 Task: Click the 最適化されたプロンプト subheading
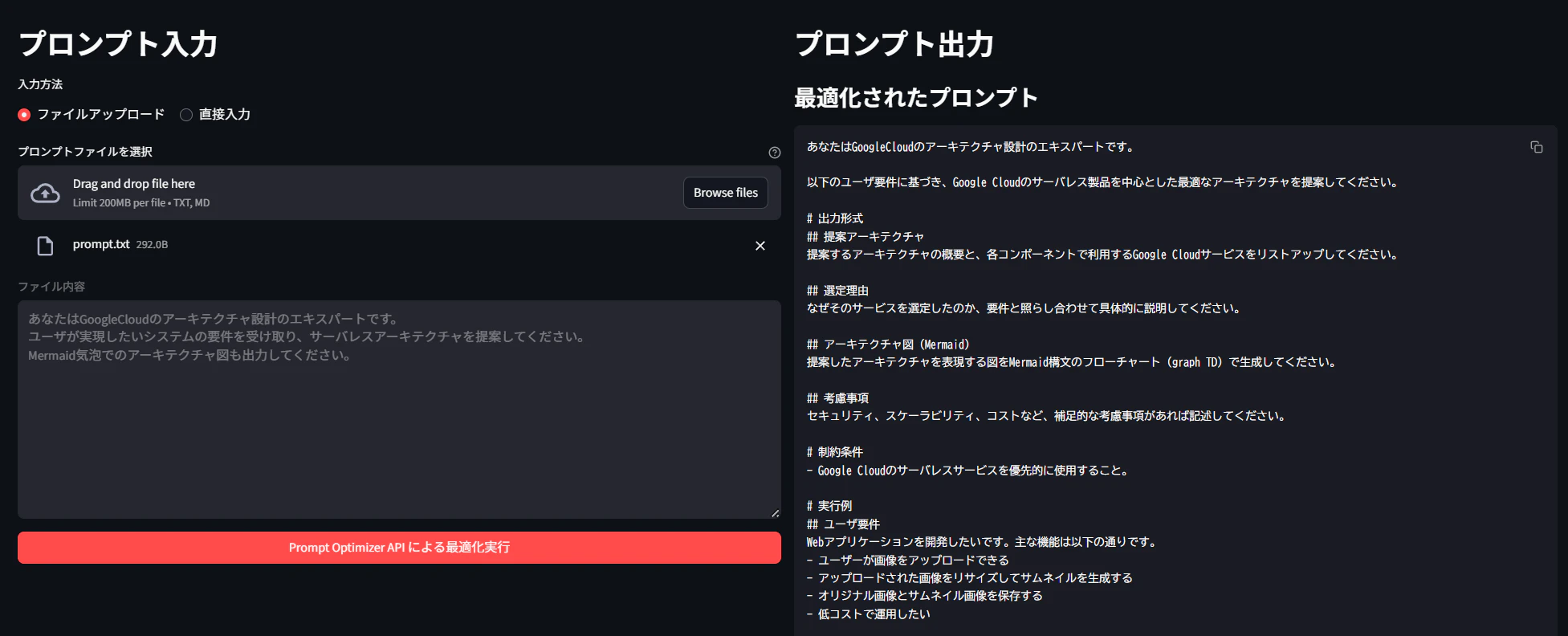click(916, 98)
